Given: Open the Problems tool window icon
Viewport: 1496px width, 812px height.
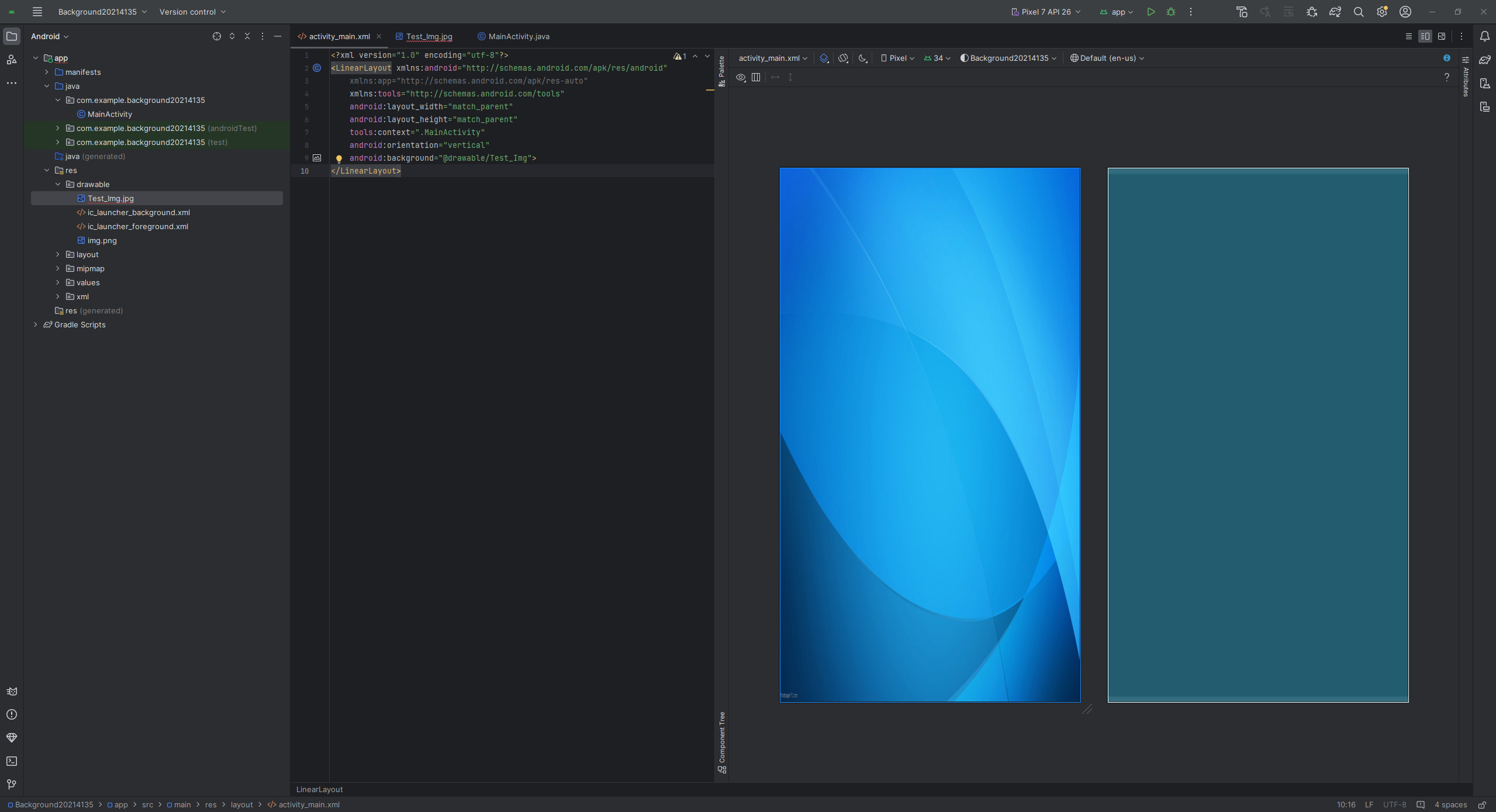Looking at the screenshot, I should pos(12,714).
